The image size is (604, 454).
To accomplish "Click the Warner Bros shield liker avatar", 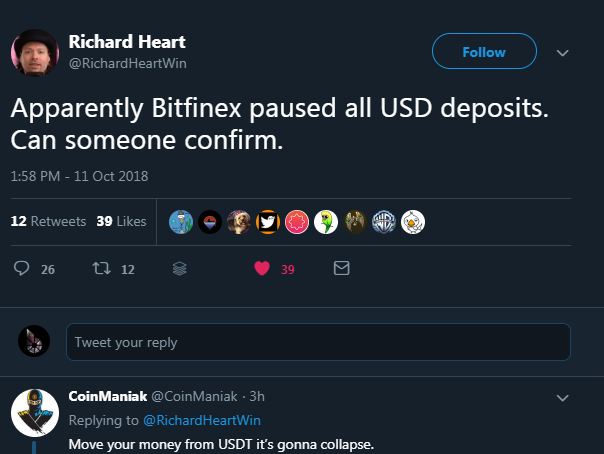I will [384, 221].
